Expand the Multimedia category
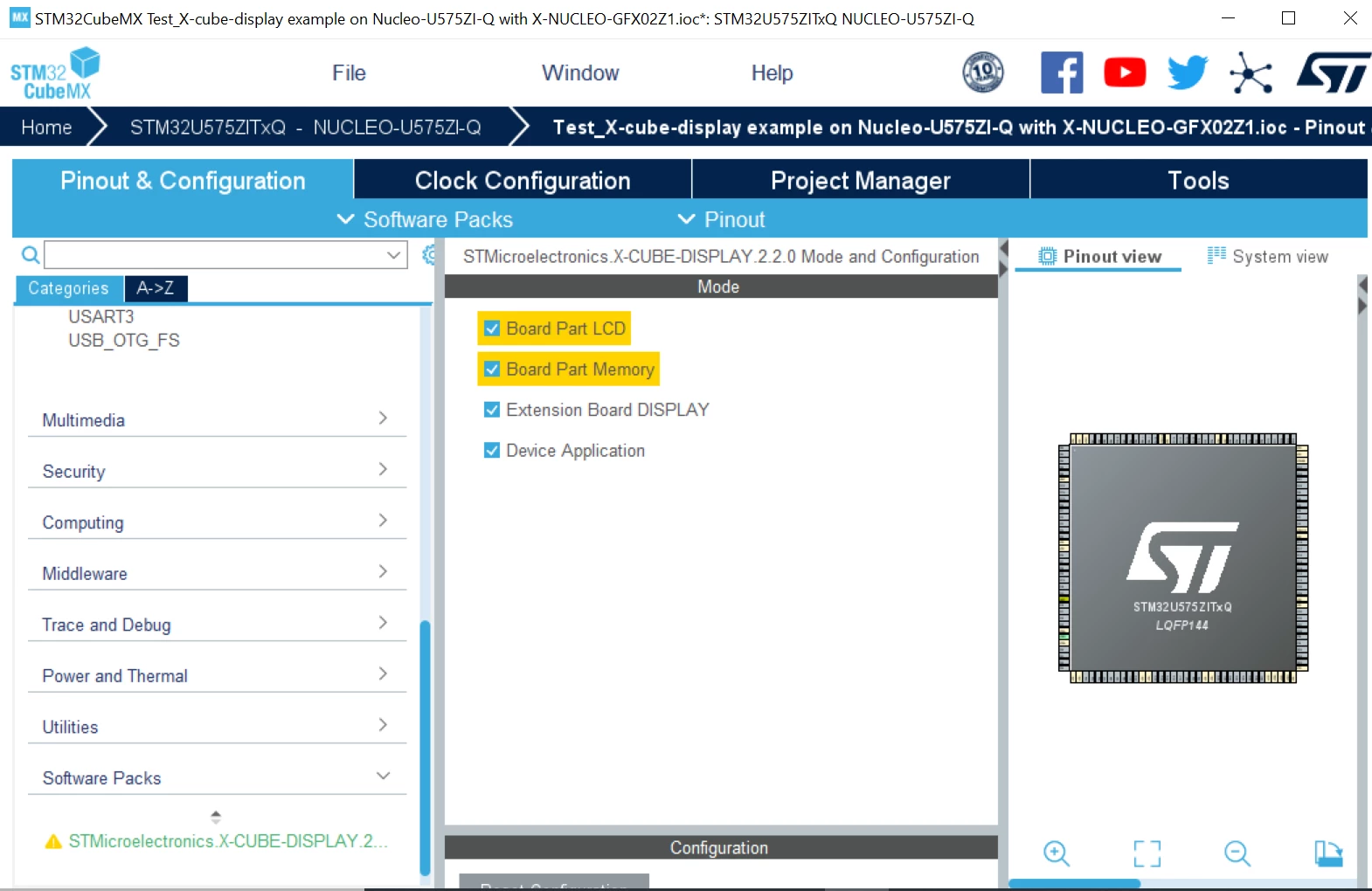This screenshot has height=891, width=1372. 218,420
